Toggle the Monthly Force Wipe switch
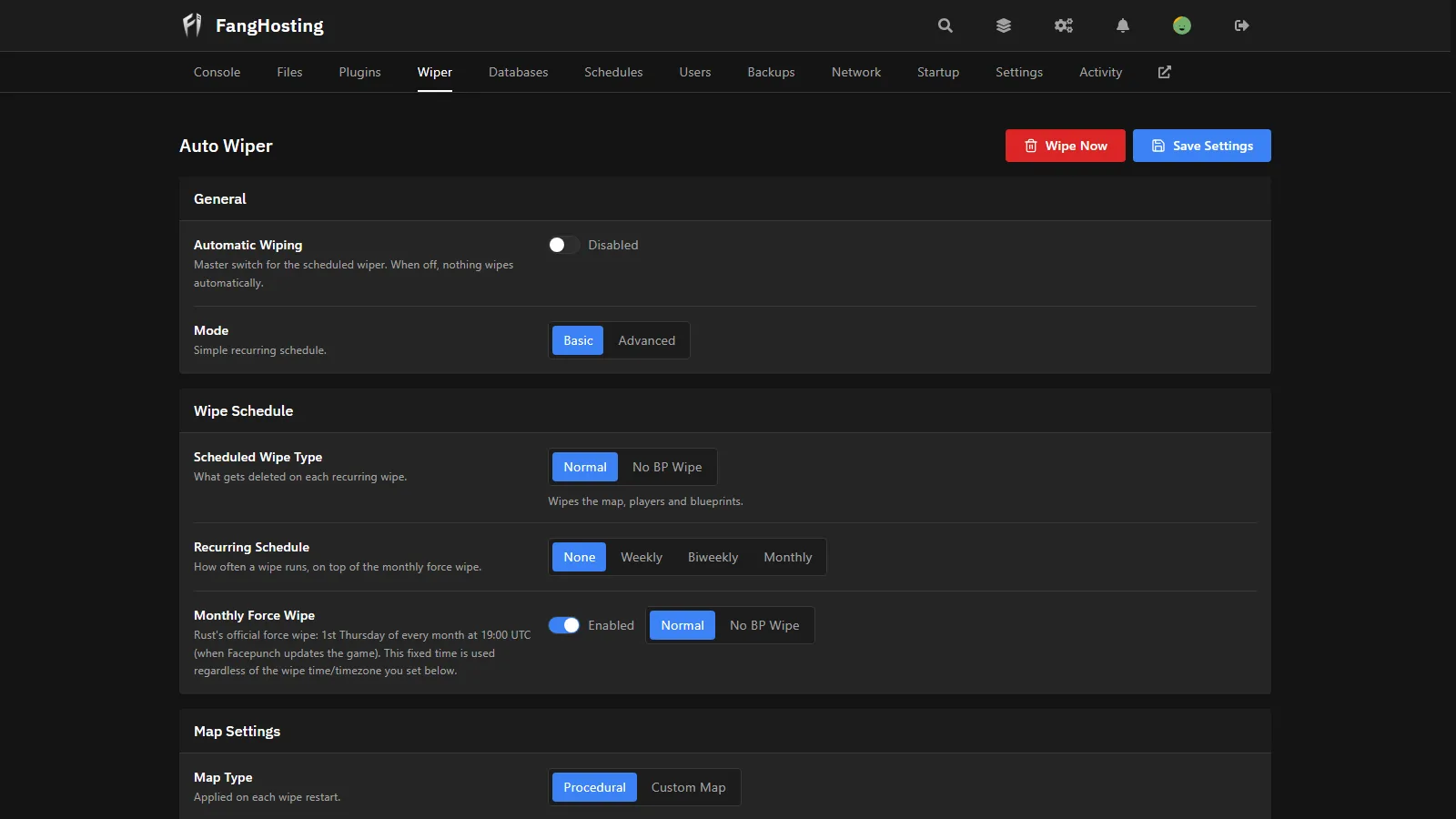Image resolution: width=1456 pixels, height=819 pixels. point(563,625)
